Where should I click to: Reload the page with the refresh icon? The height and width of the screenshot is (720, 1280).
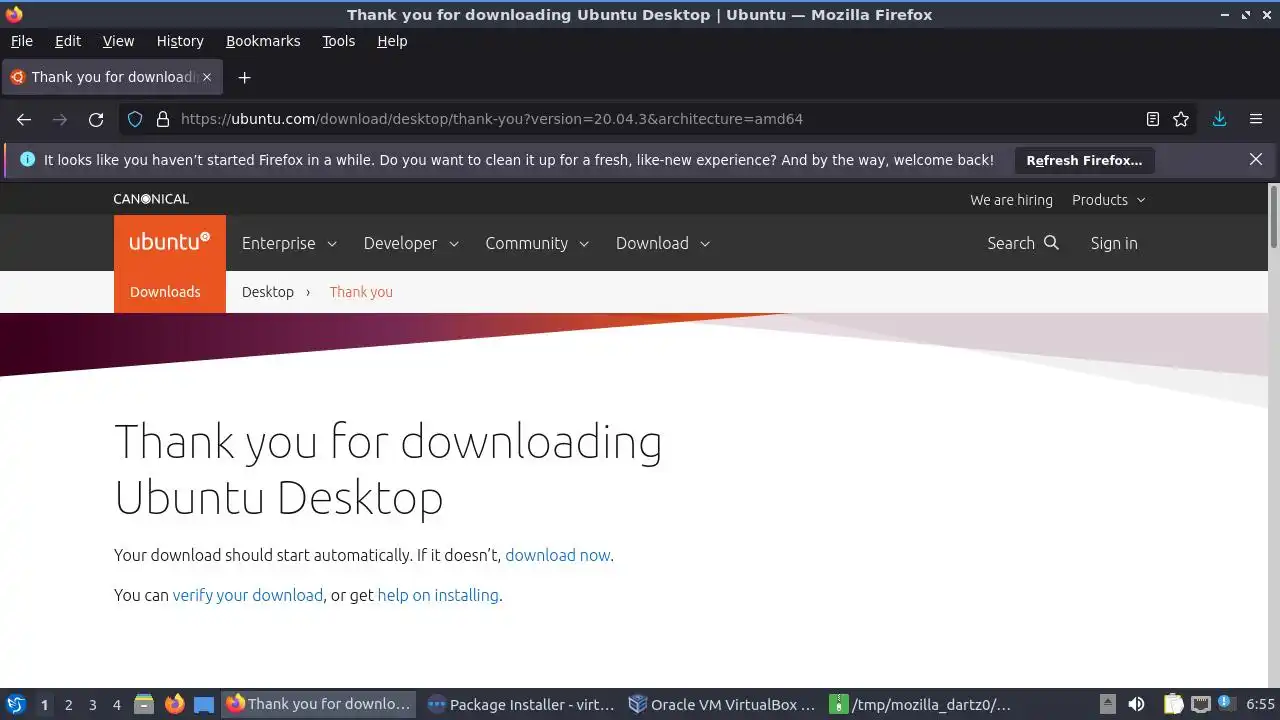(x=96, y=119)
